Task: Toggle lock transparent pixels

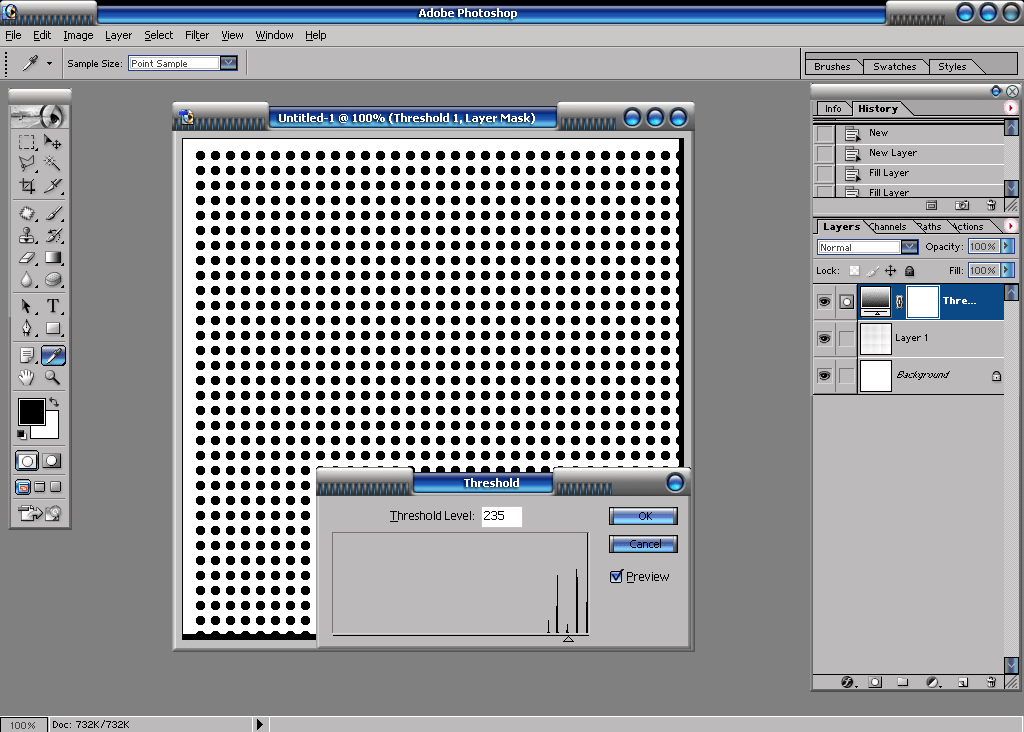Action: tap(854, 270)
